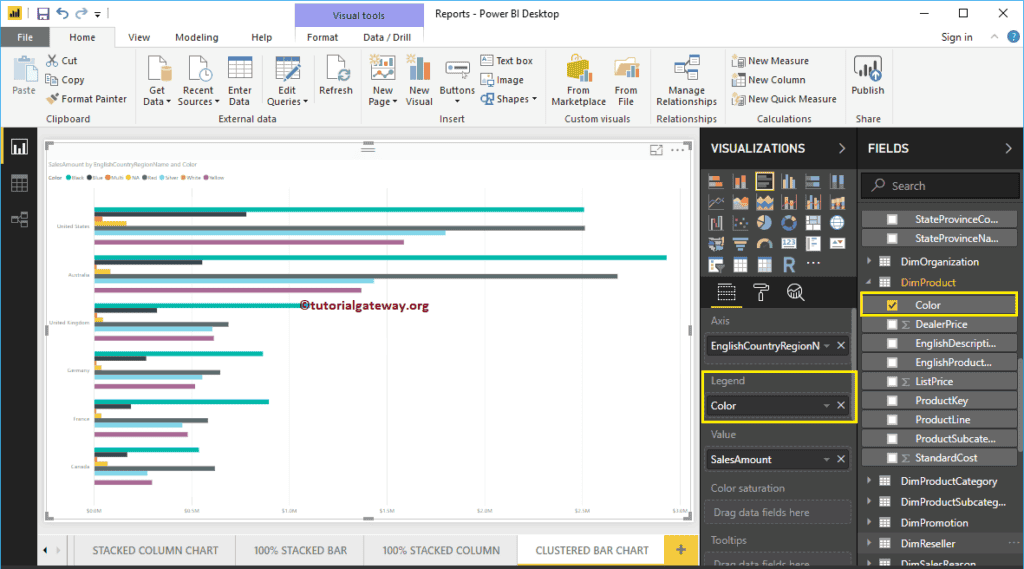Switch to Report view in sidebar
This screenshot has width=1024, height=569.
coord(19,148)
